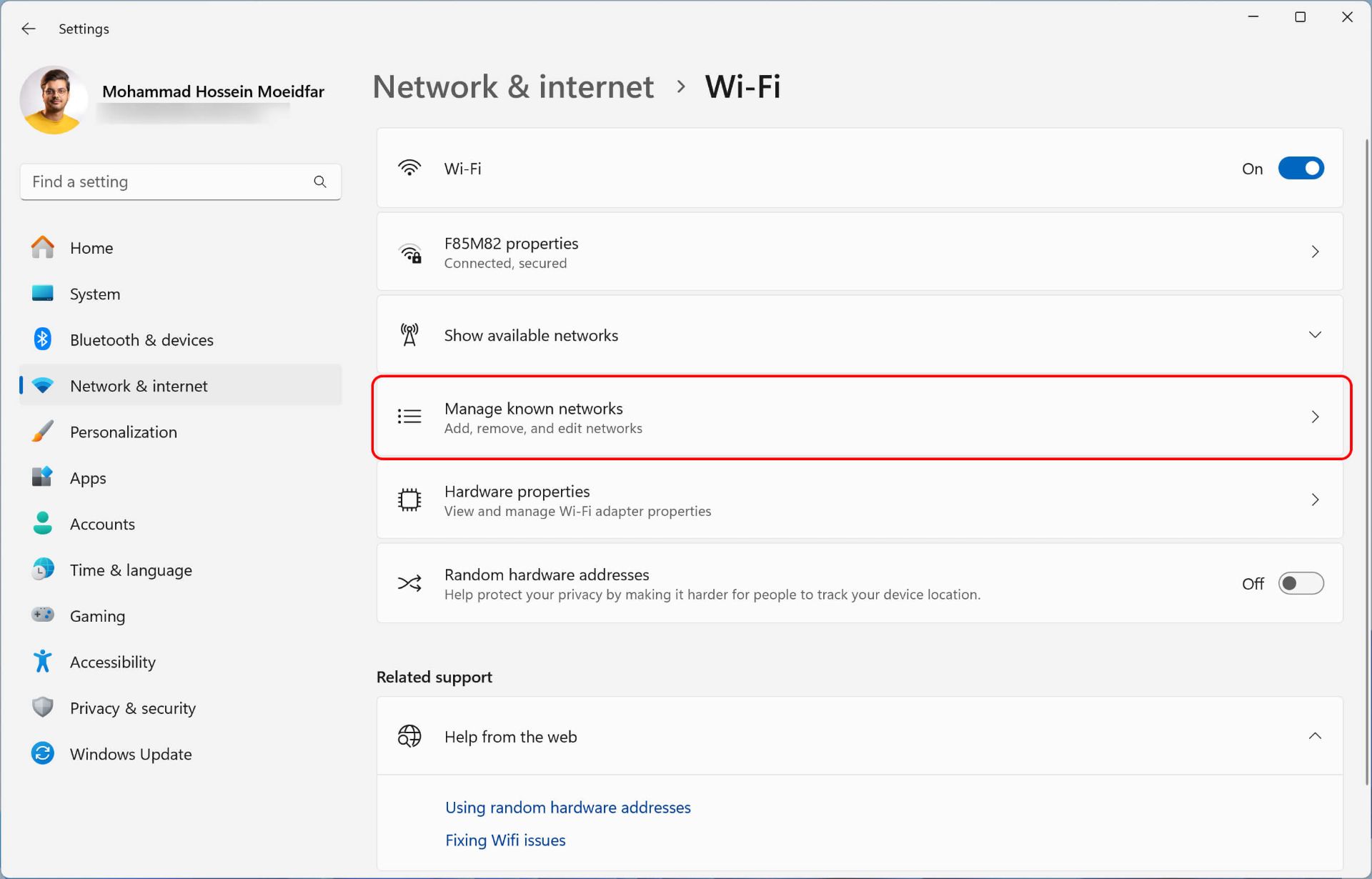Open Hardware properties
The image size is (1372, 879).
[860, 500]
